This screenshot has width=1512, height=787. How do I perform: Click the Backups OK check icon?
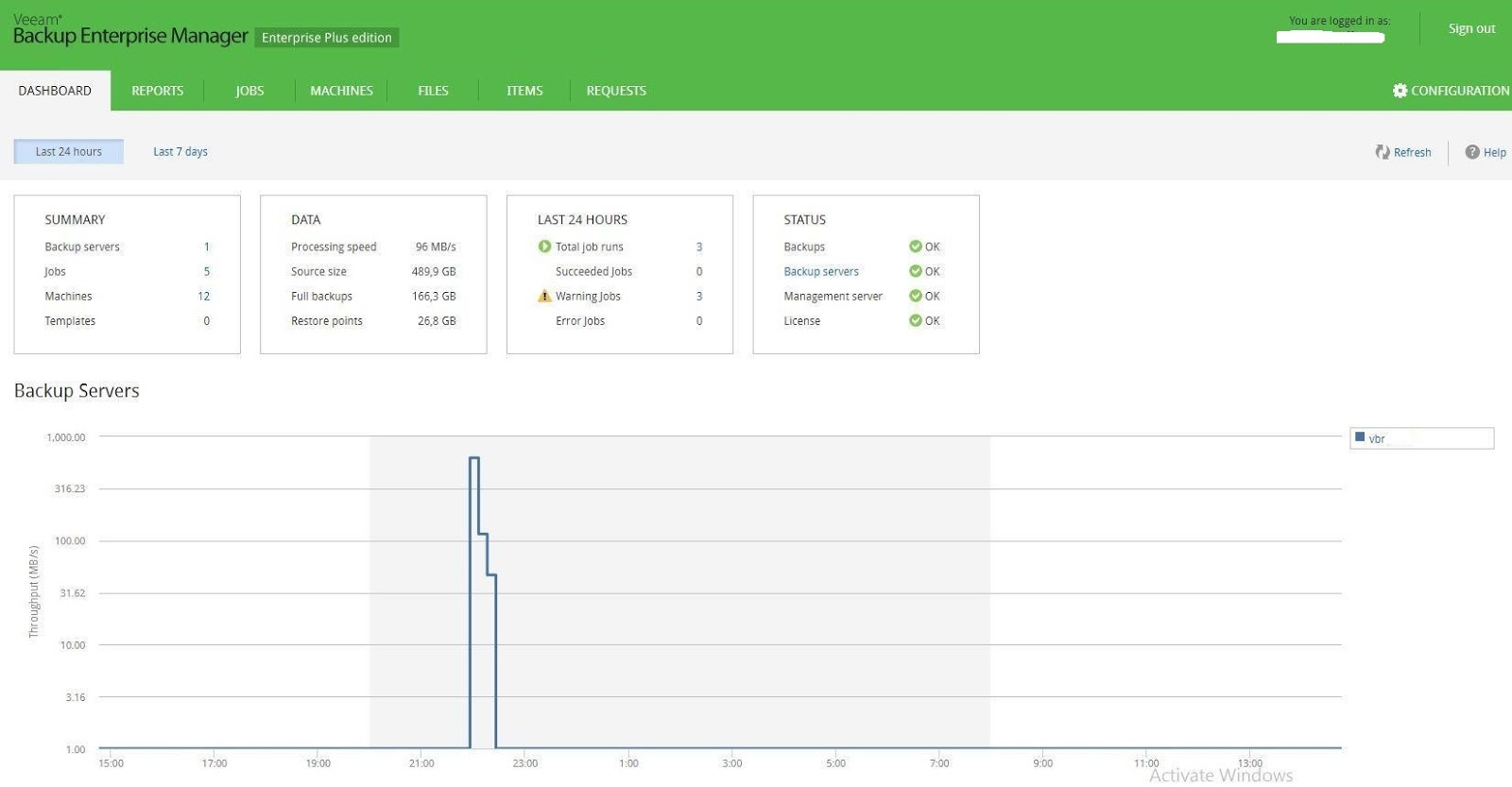pyautogui.click(x=915, y=247)
